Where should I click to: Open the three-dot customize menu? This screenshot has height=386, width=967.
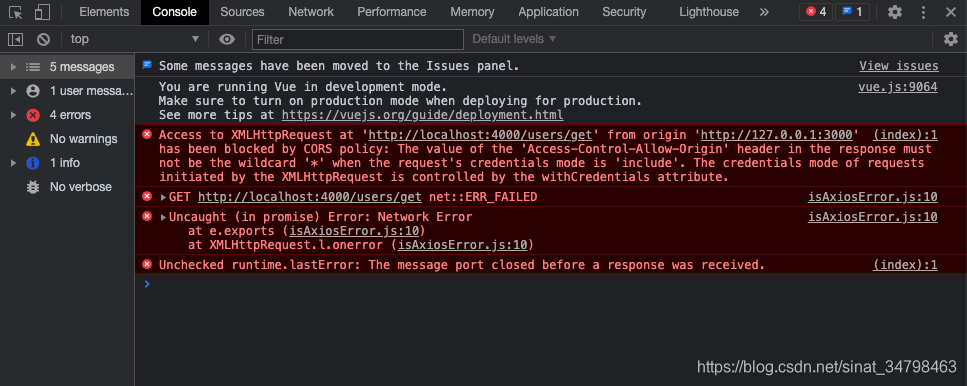(923, 12)
